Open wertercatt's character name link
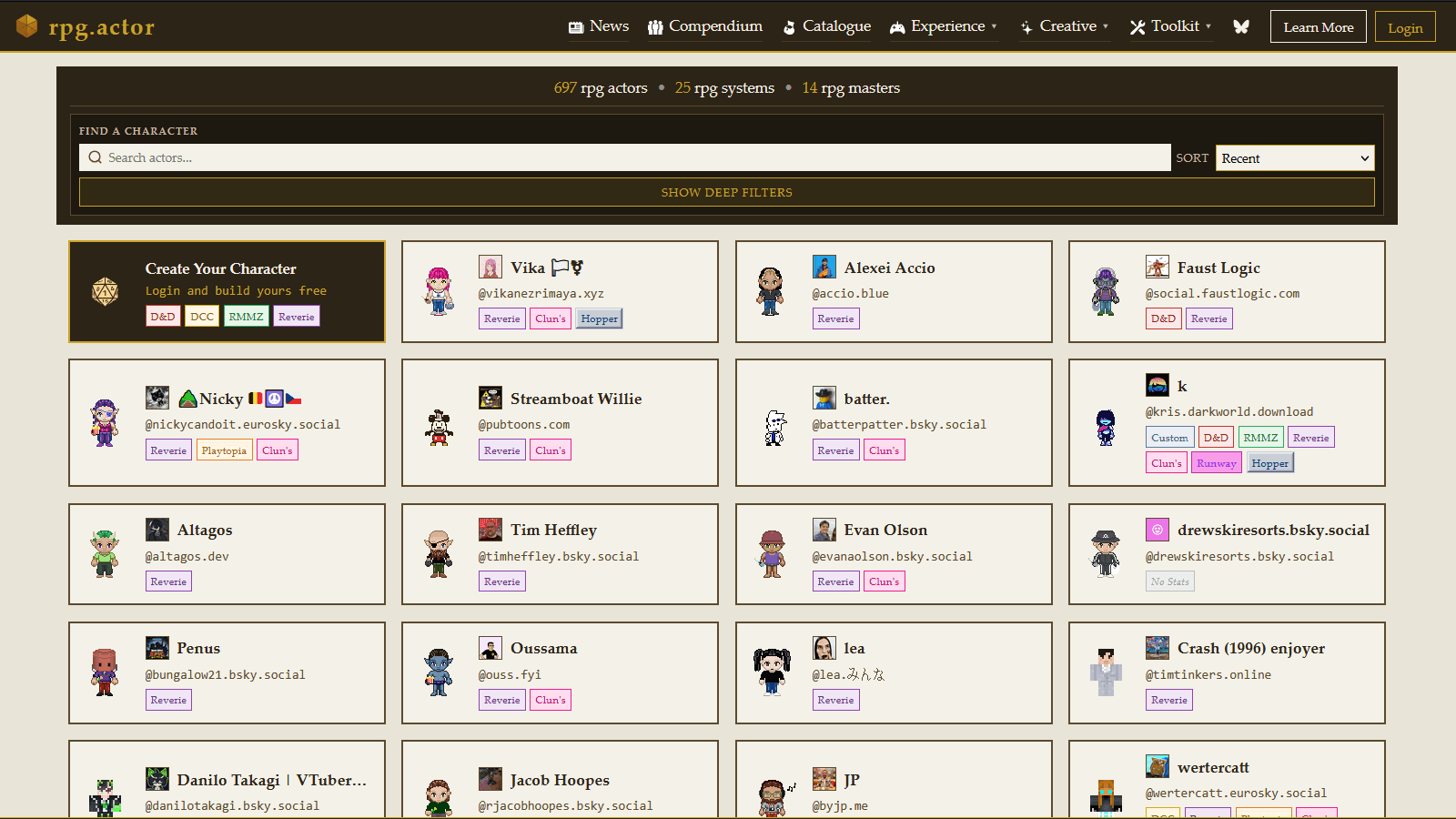 1213,767
